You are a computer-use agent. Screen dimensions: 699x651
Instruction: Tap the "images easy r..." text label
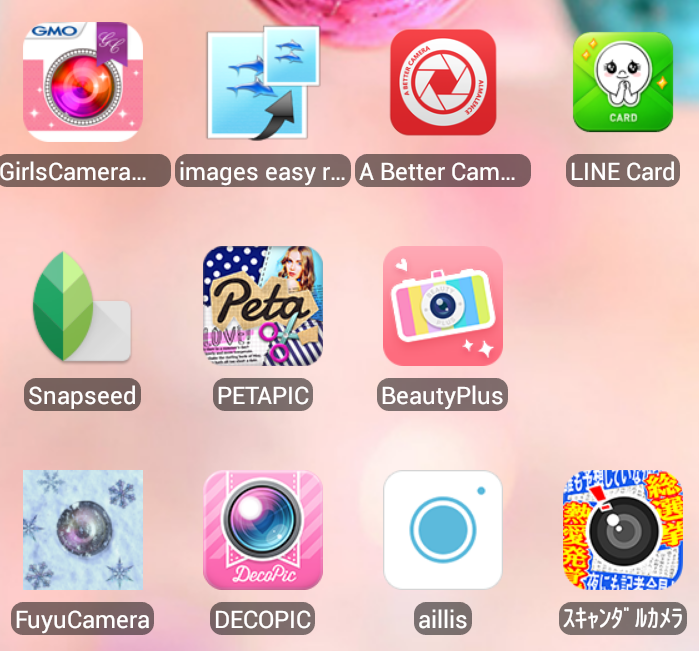[x=263, y=171]
